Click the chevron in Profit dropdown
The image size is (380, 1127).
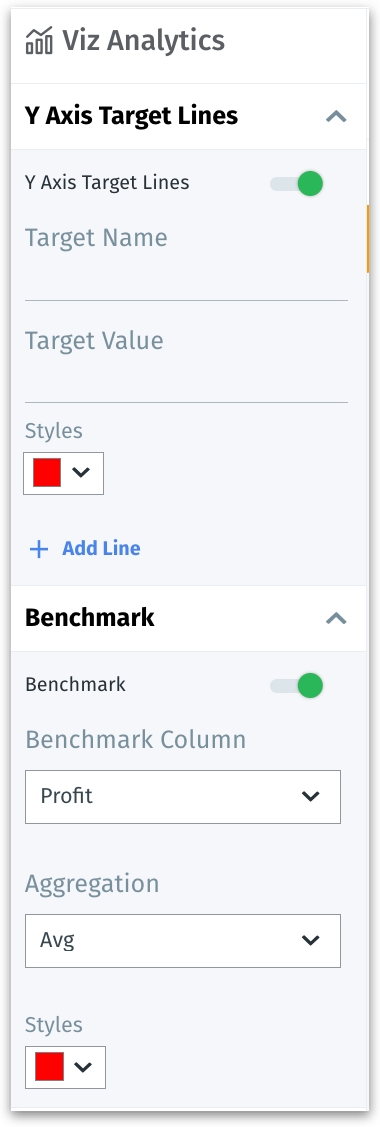[310, 796]
